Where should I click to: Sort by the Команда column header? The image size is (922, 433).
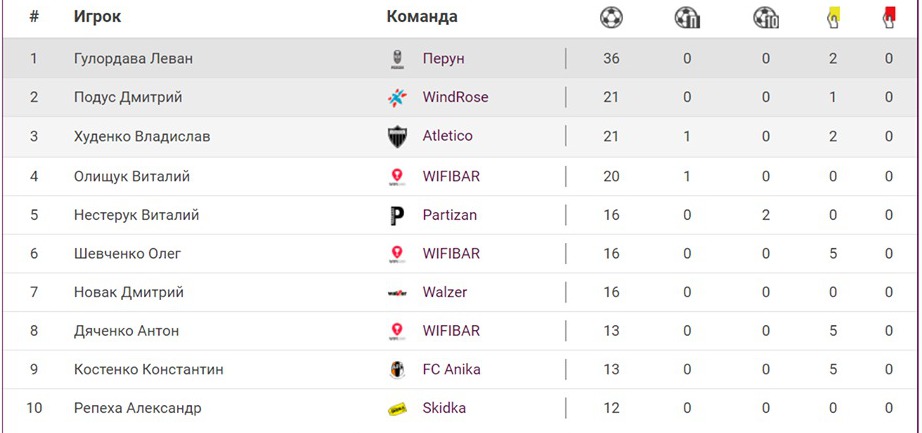point(422,17)
